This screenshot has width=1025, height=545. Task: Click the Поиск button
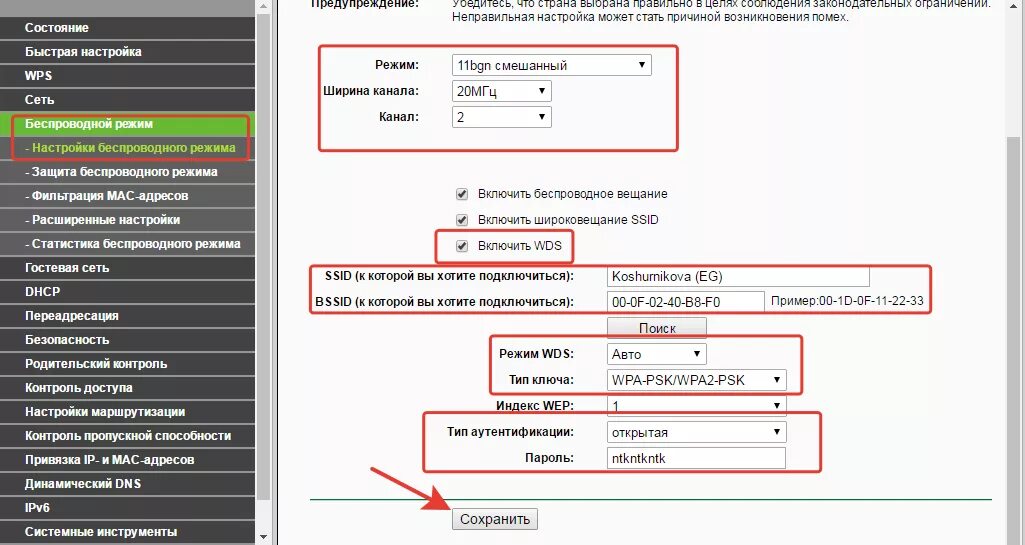[657, 327]
